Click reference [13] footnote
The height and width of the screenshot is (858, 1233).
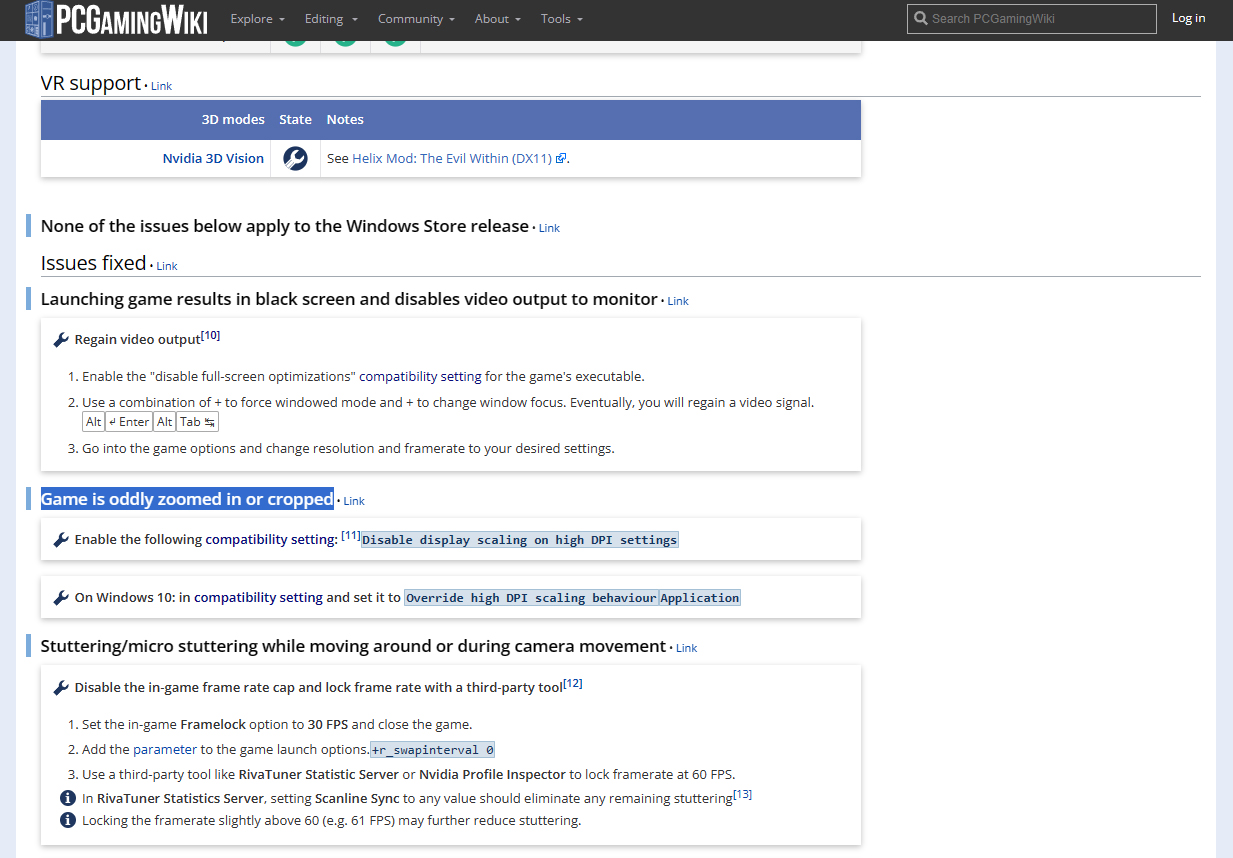pyautogui.click(x=743, y=794)
